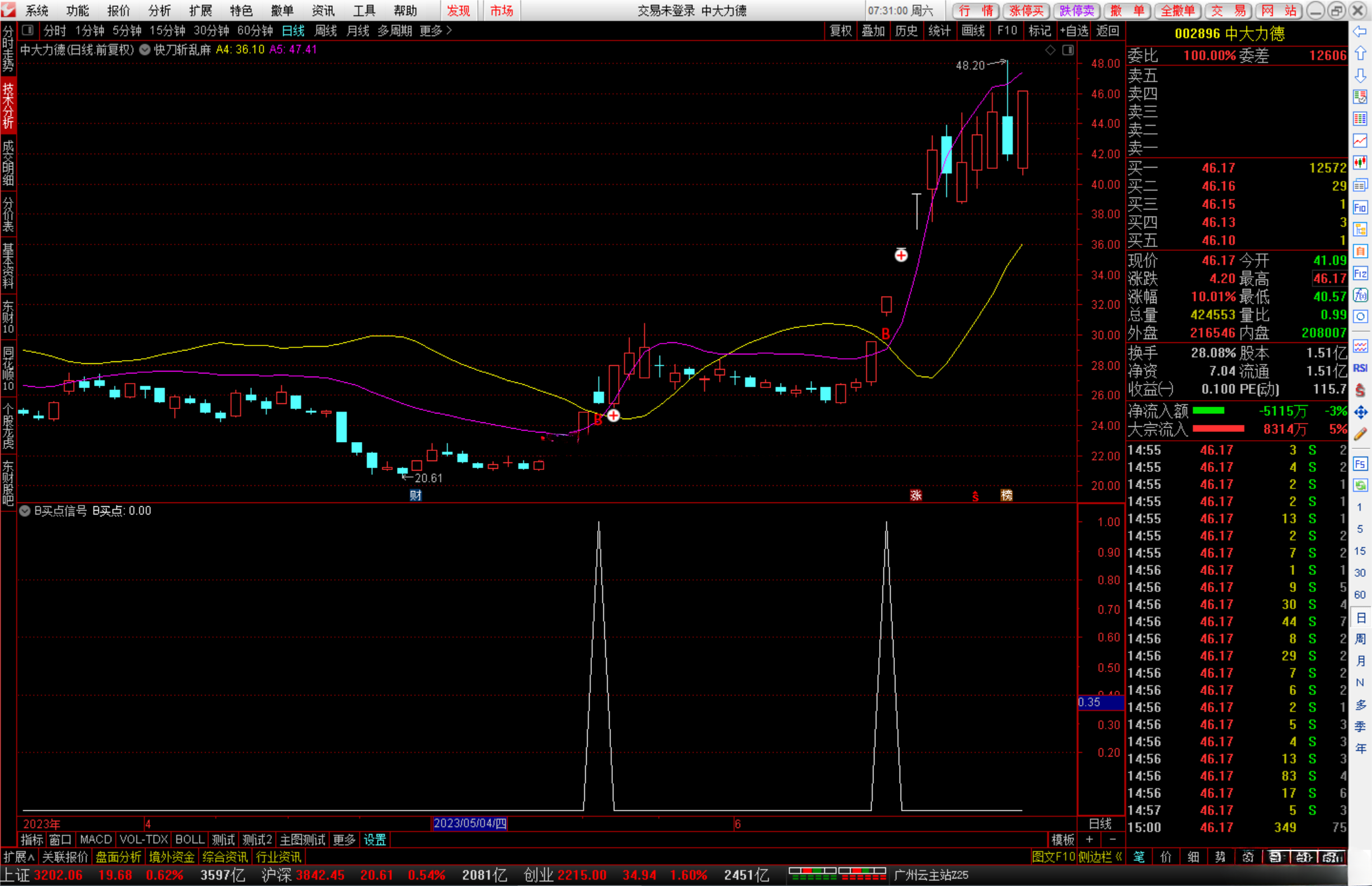Viewport: 1372px width, 886px height.
Task: Click the candlestick chart icon in sidebar
Action: pos(1360,163)
